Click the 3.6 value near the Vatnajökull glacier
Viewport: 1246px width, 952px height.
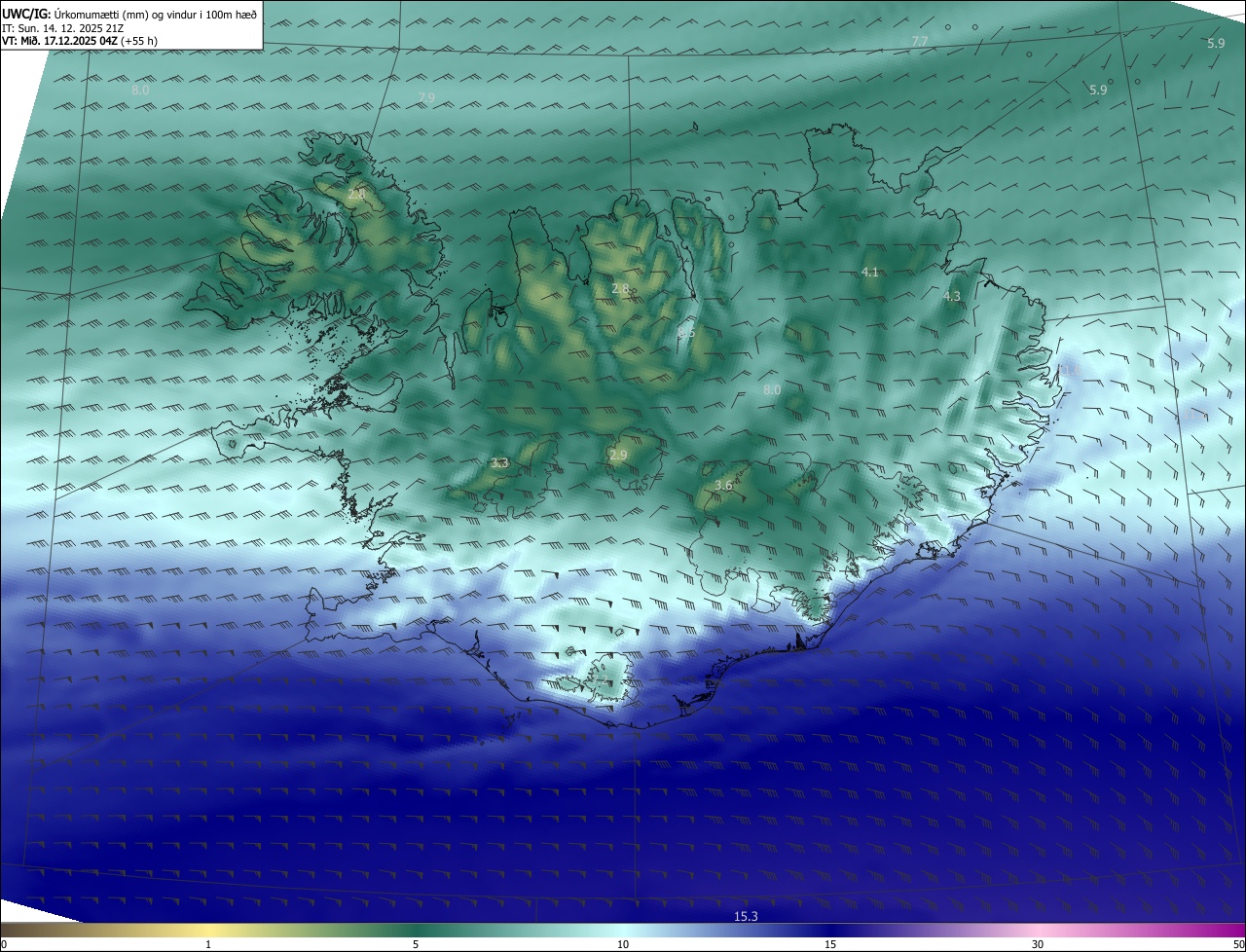(723, 485)
